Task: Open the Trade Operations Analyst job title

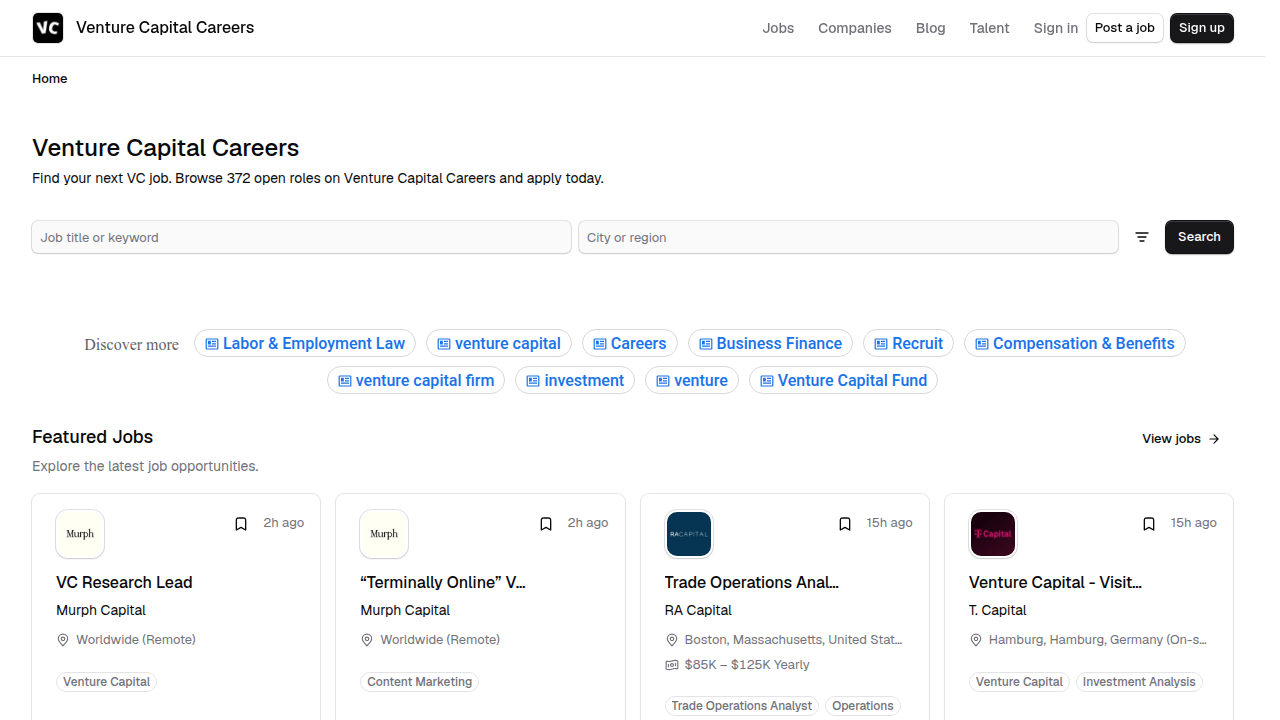Action: (752, 582)
